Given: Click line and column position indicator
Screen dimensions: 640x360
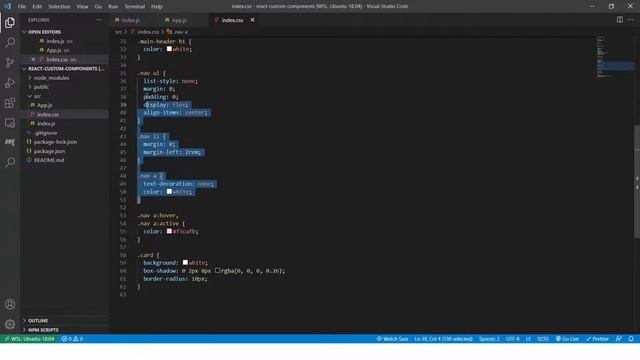Looking at the screenshot, I should 444,339.
